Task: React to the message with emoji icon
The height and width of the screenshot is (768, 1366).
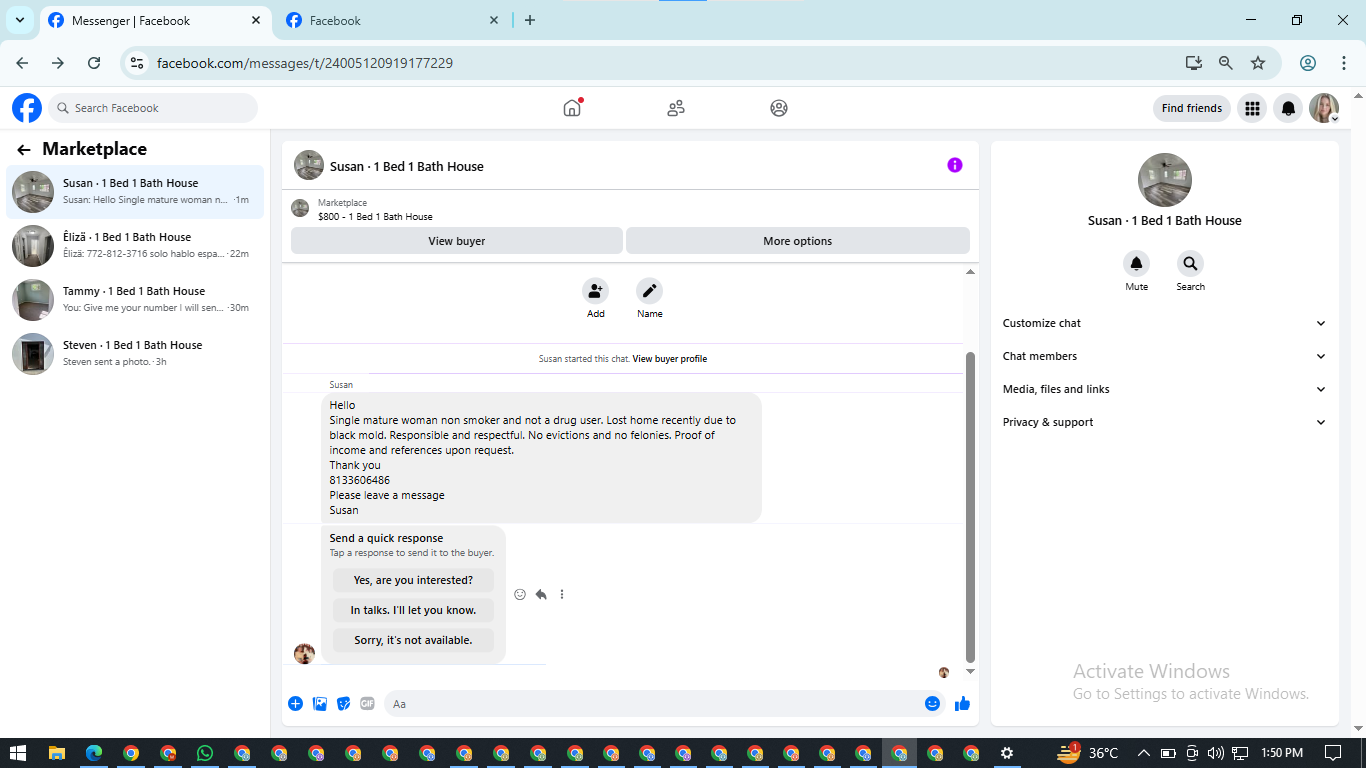Action: (x=520, y=594)
